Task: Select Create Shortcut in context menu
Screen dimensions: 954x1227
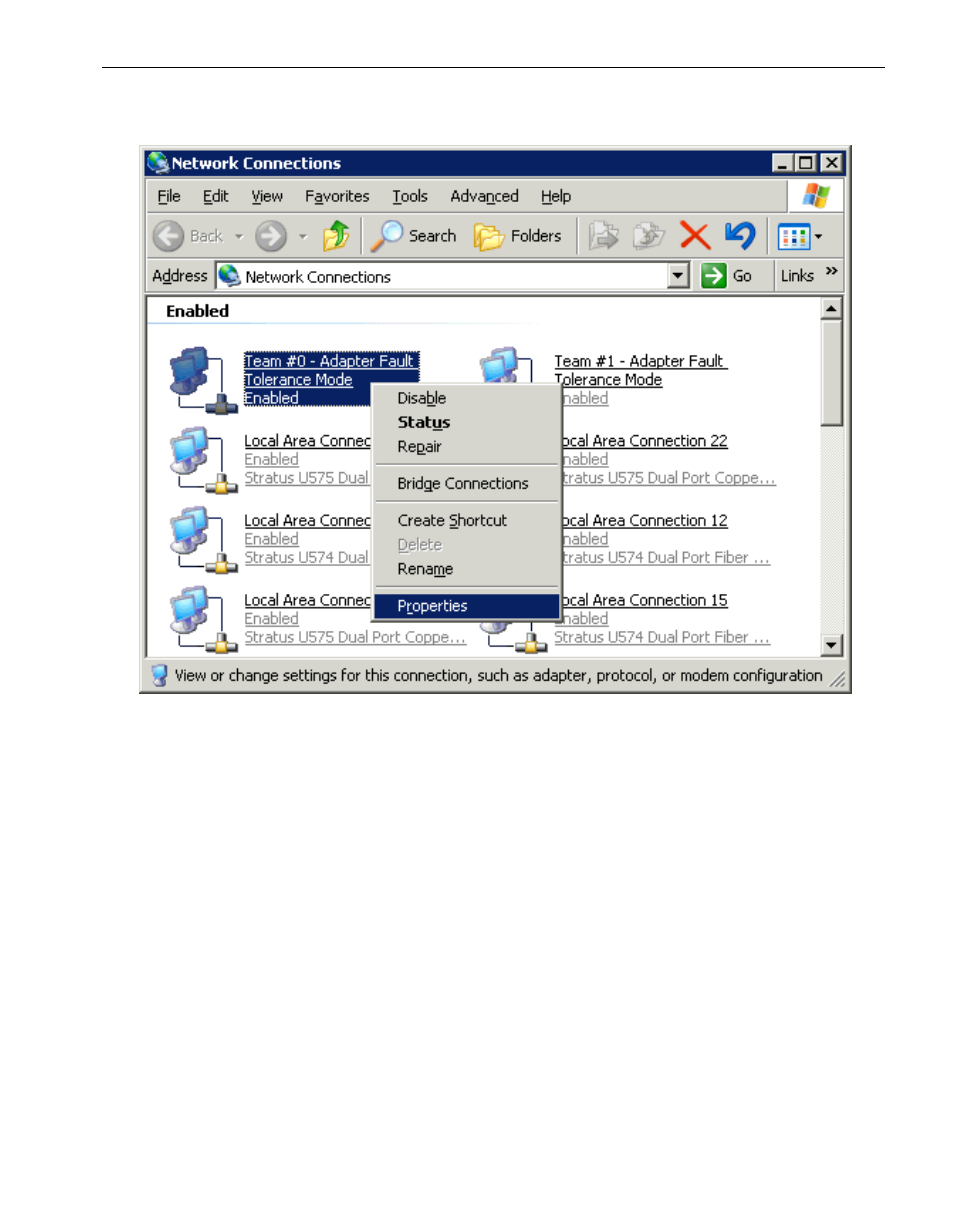Action: pyautogui.click(x=466, y=520)
